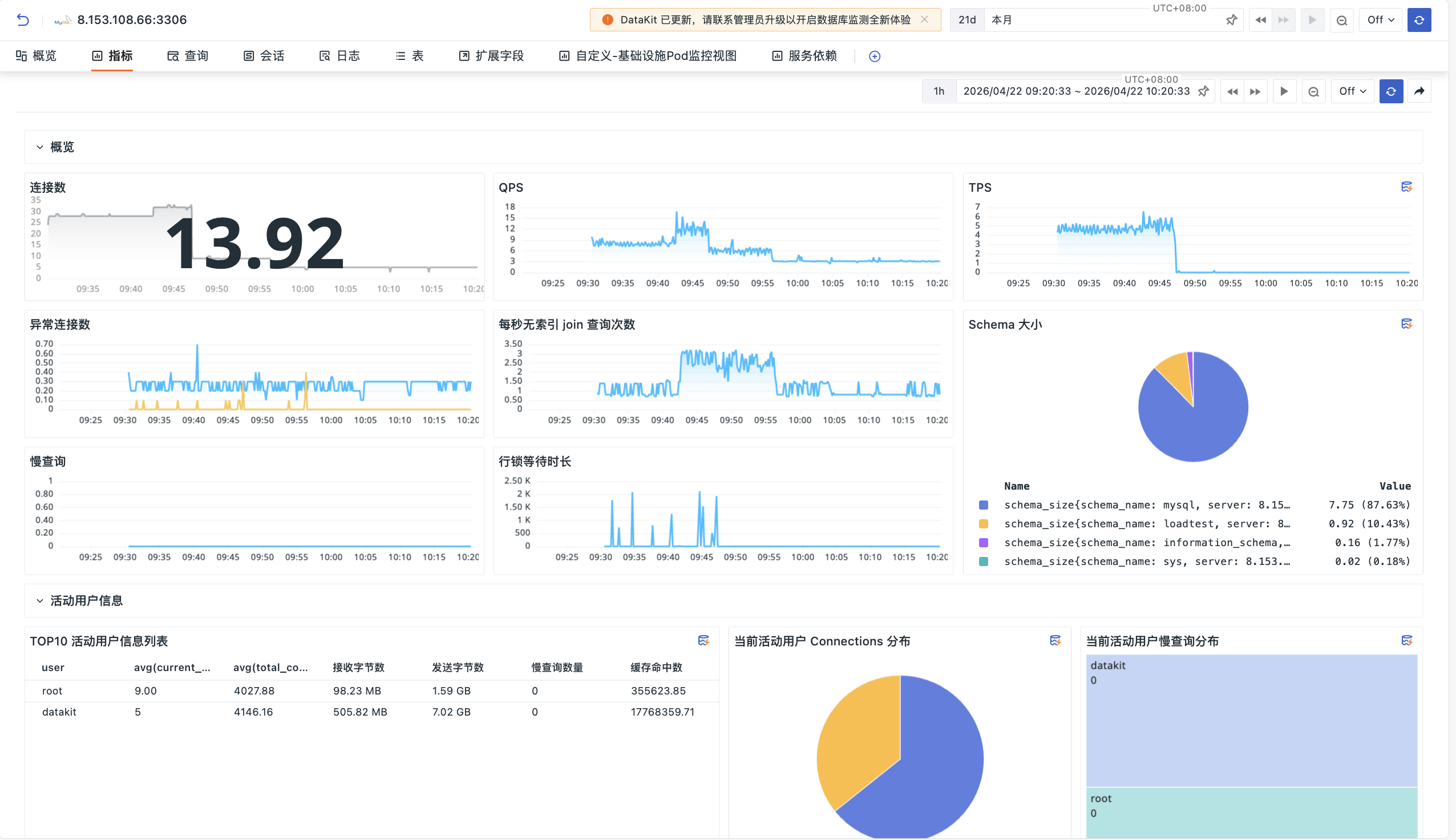Click the QPS panel title
The image size is (1456, 840).
pos(511,188)
